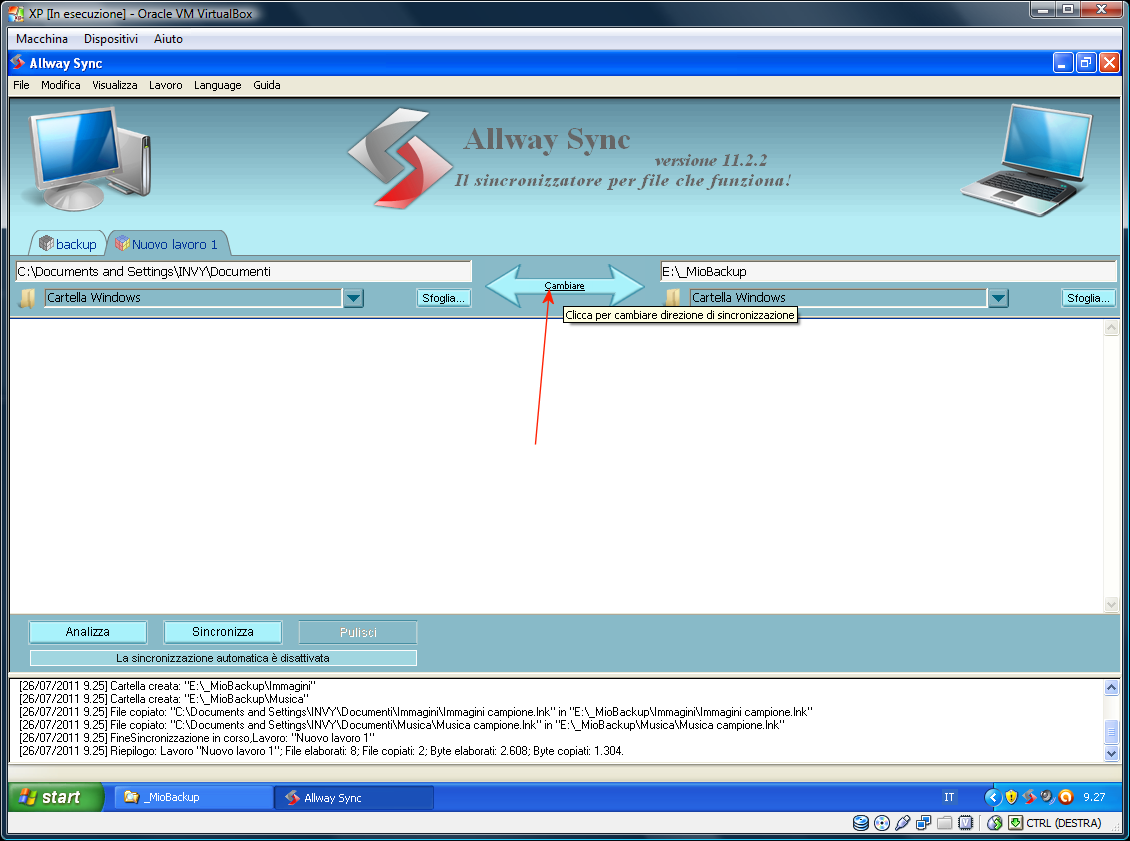
Task: Switch to _MioBackup taskbar window
Action: tap(193, 797)
